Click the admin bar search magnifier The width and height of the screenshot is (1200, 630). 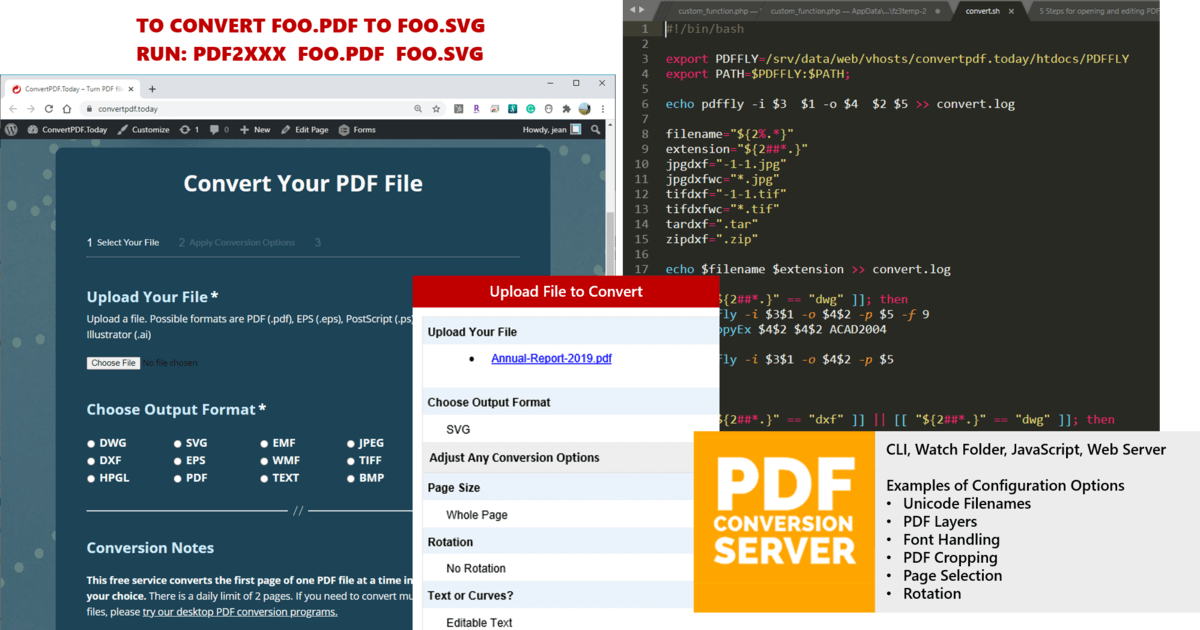[x=594, y=130]
